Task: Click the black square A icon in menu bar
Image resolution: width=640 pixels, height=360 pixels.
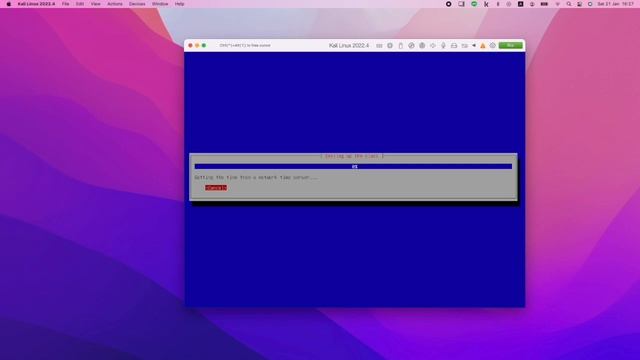Action: coord(520,4)
